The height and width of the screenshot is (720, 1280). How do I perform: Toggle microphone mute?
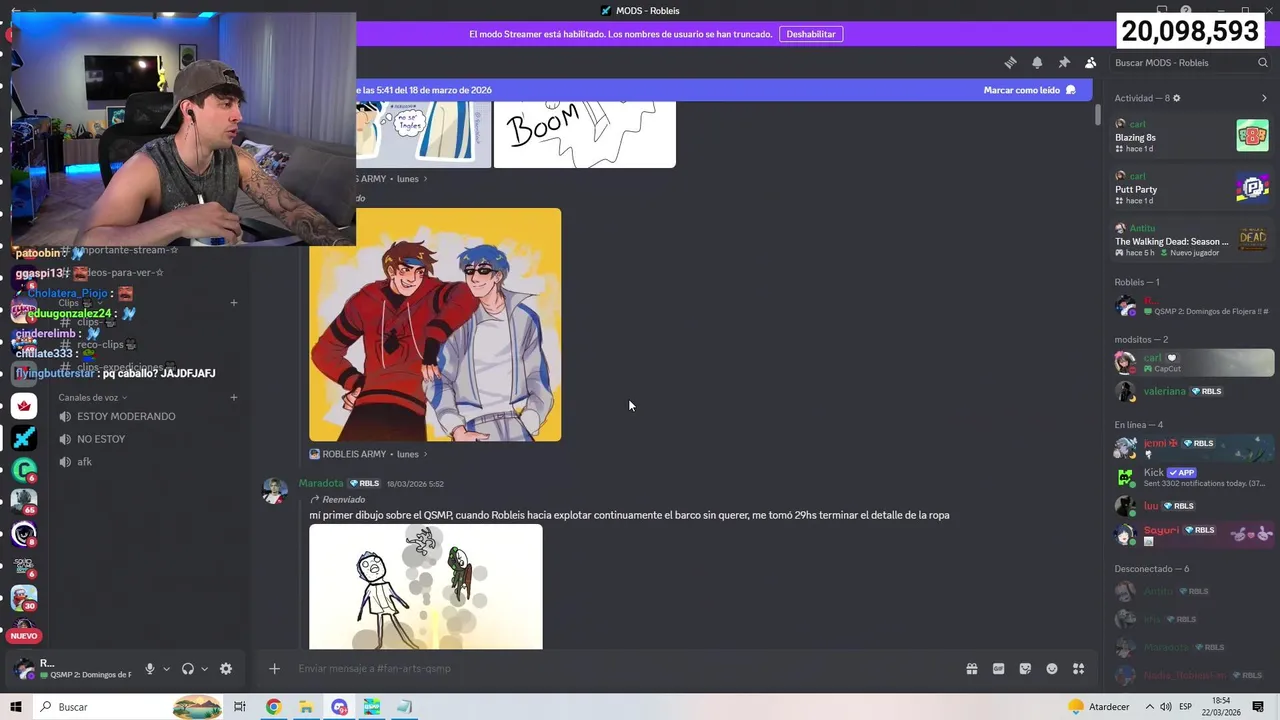[x=150, y=669]
